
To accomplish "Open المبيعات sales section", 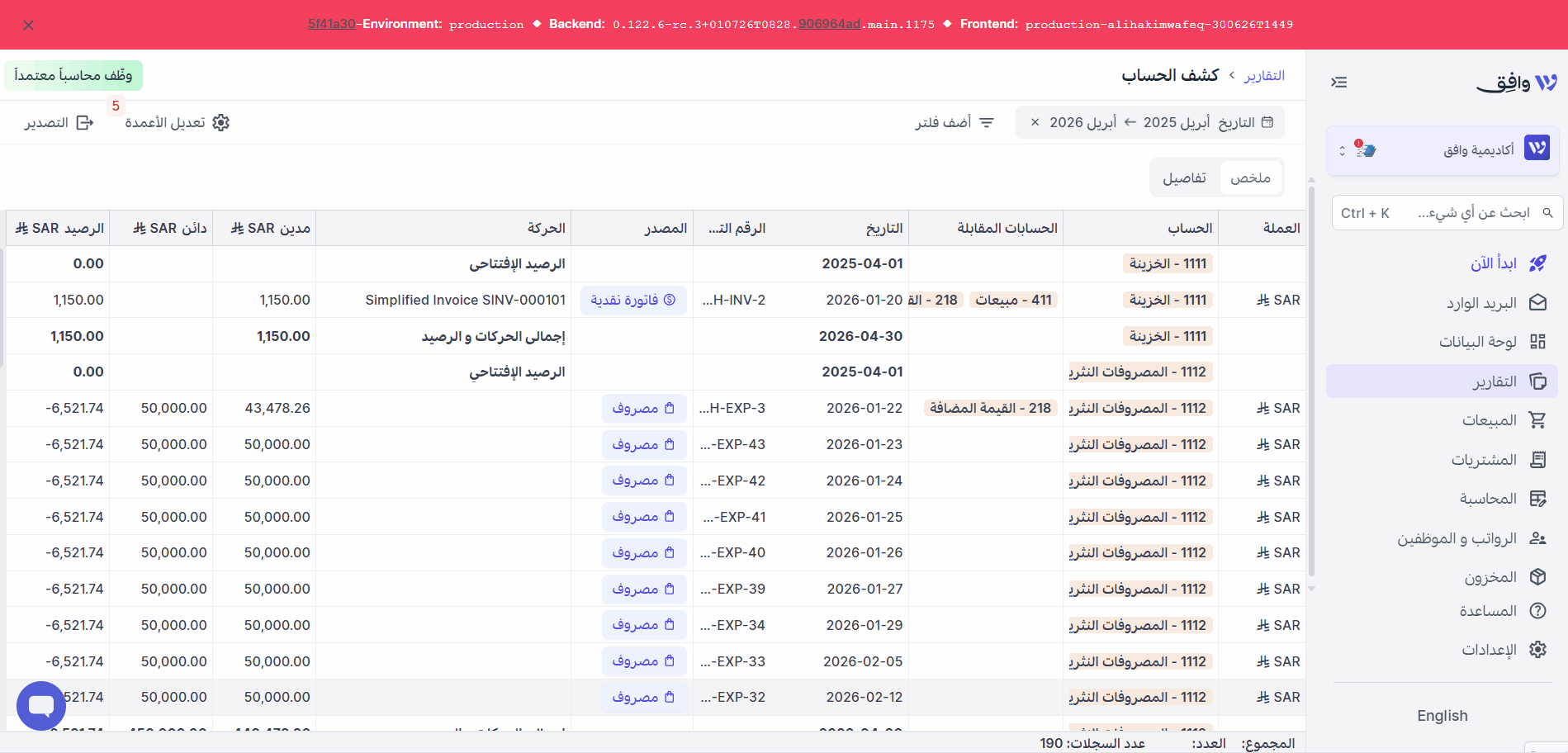I will [1504, 420].
